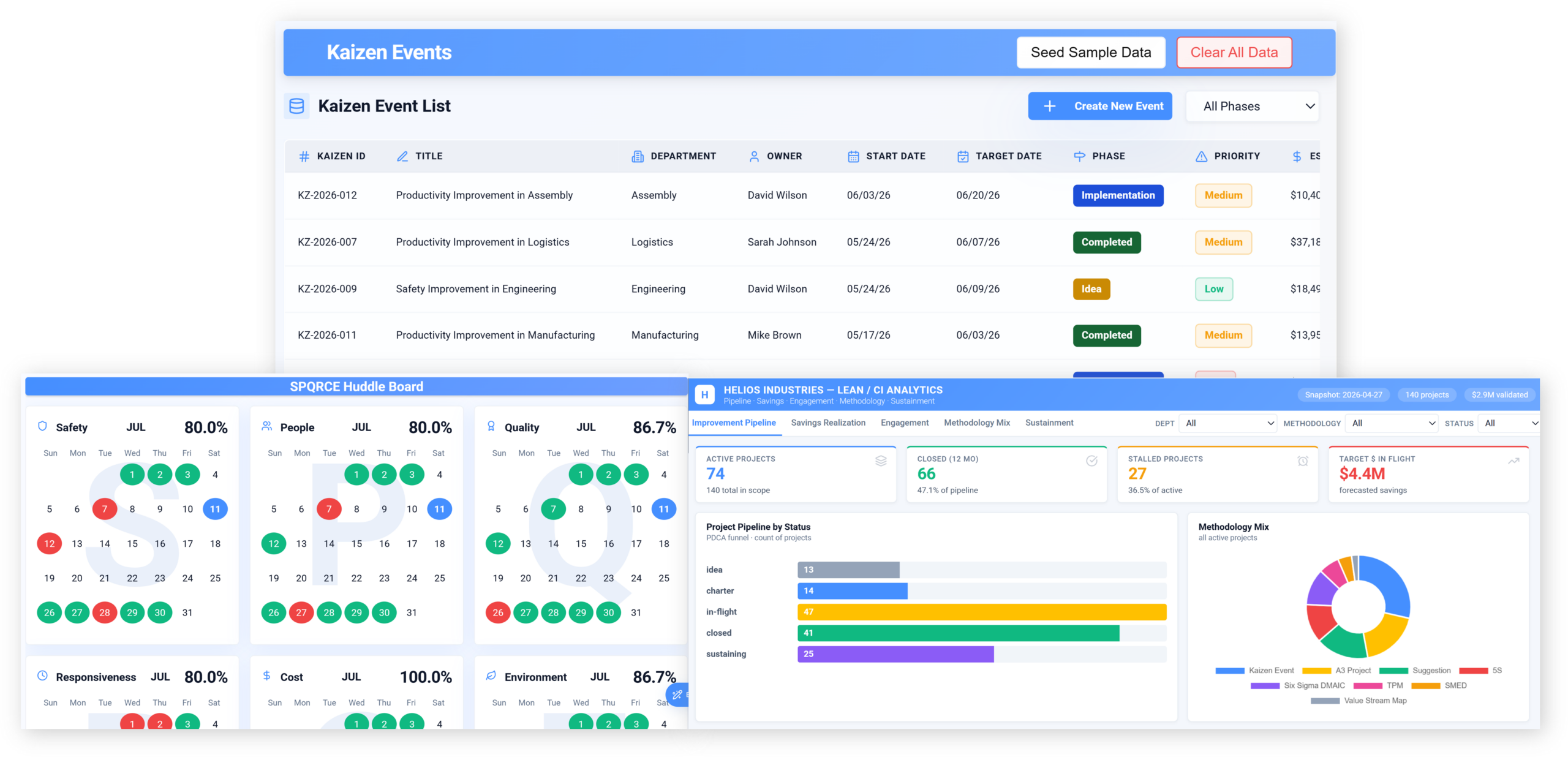Click the alarm icon on Stalled Projects card
1568x757 pixels.
[1303, 461]
